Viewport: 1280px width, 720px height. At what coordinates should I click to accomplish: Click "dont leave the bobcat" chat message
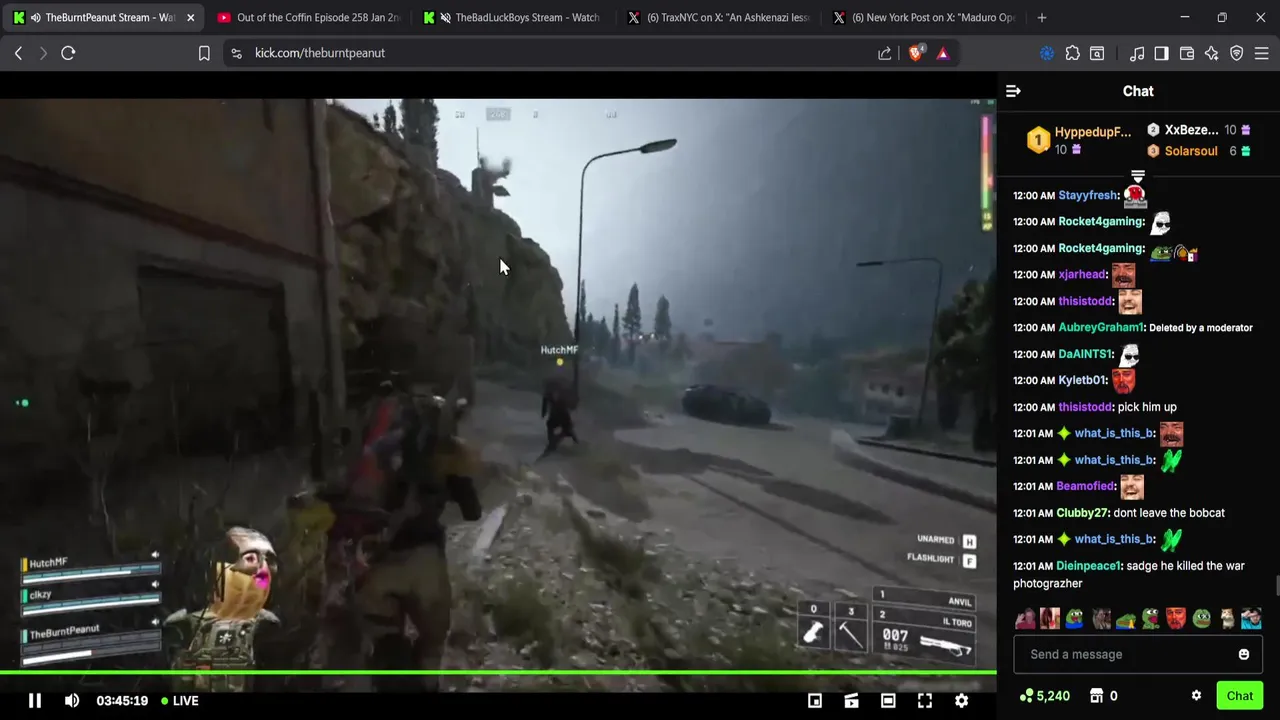[x=1169, y=513]
